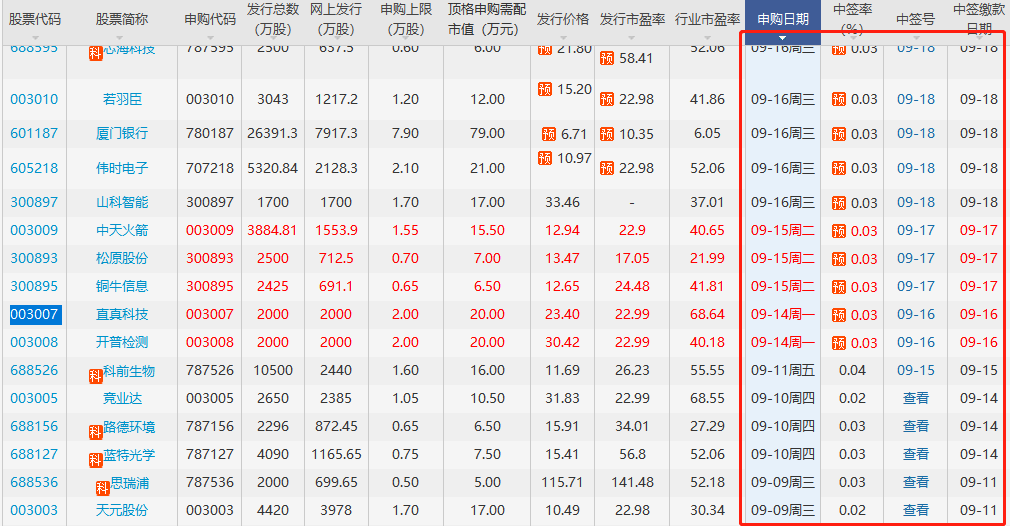Click 查看 in the 蓝特光学 row
Screen dimensions: 1010x526
point(915,454)
